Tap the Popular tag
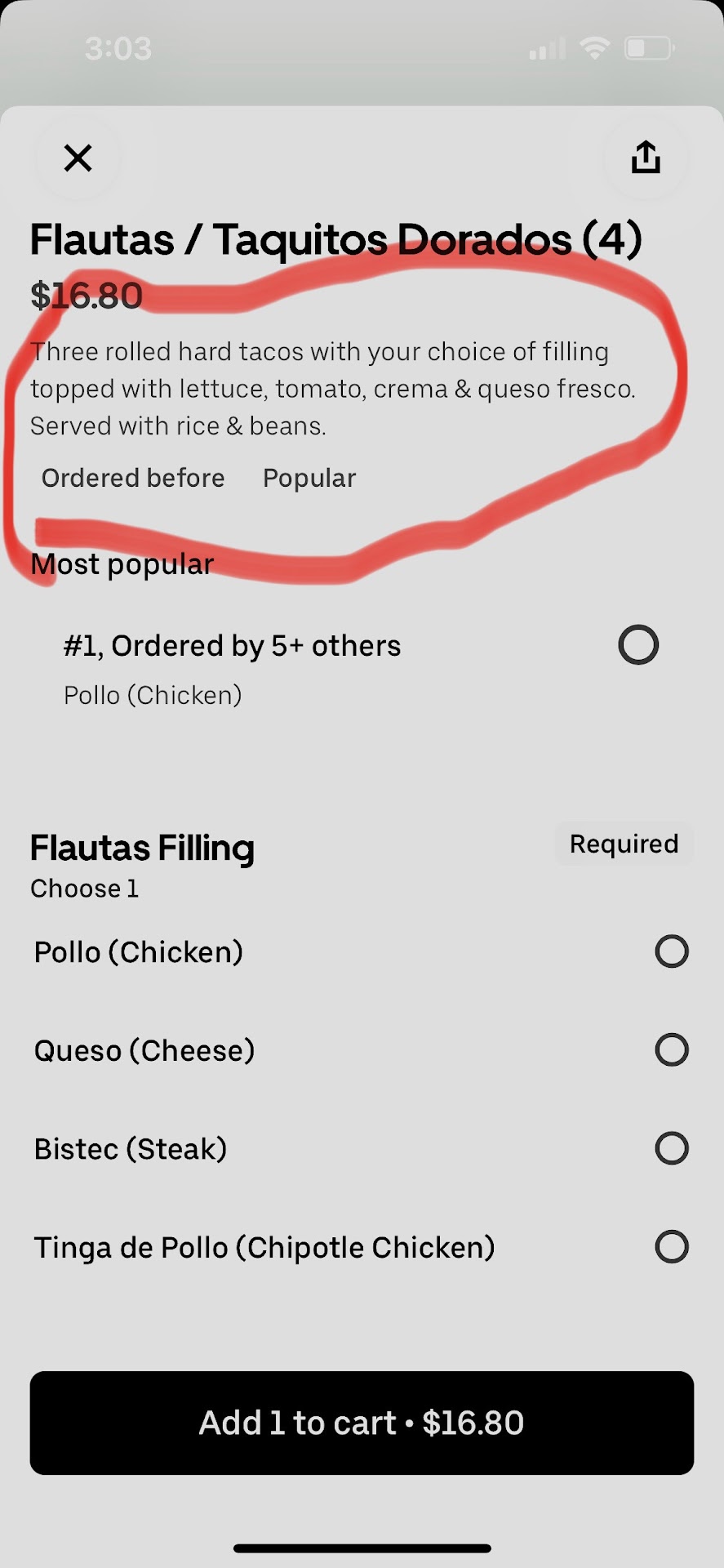 pos(309,478)
